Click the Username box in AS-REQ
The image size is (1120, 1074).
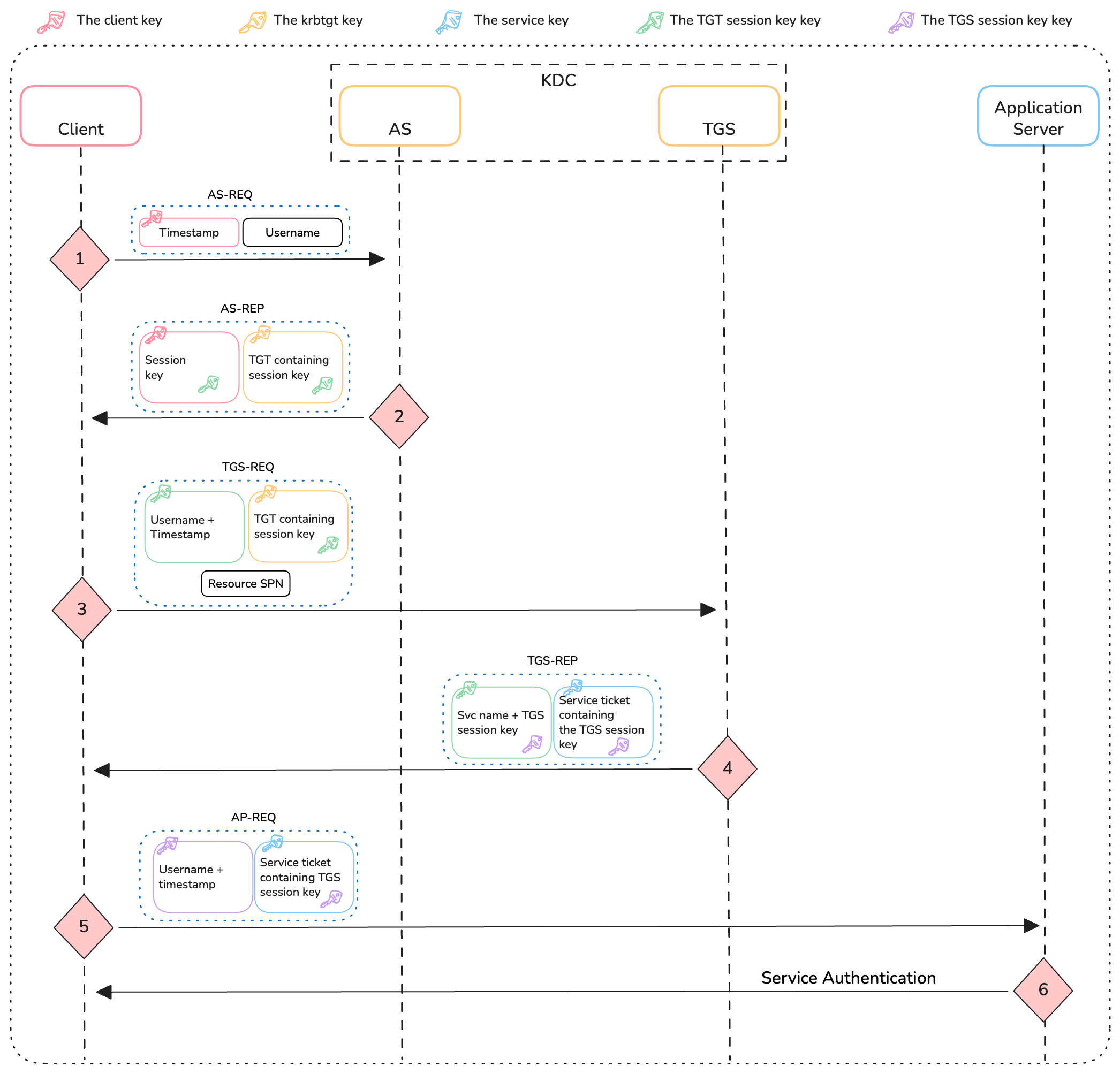pyautogui.click(x=292, y=232)
